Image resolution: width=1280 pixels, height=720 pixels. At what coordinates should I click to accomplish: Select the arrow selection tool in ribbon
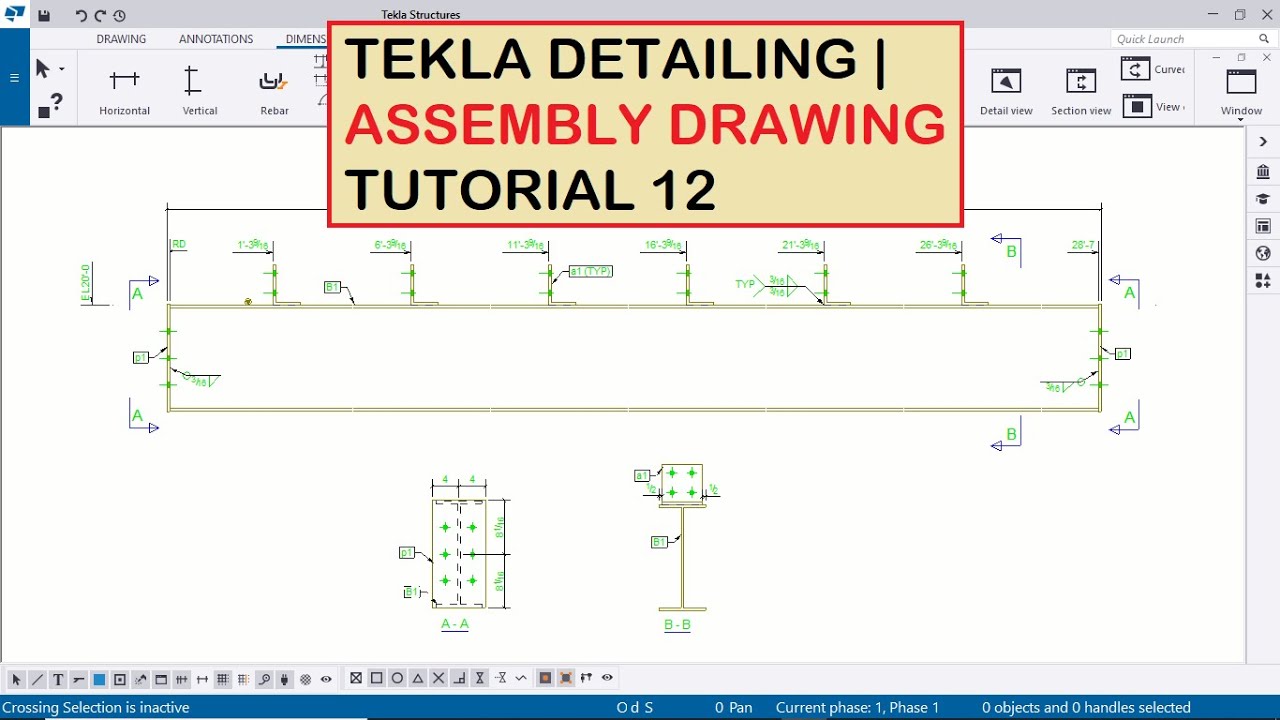tap(43, 69)
